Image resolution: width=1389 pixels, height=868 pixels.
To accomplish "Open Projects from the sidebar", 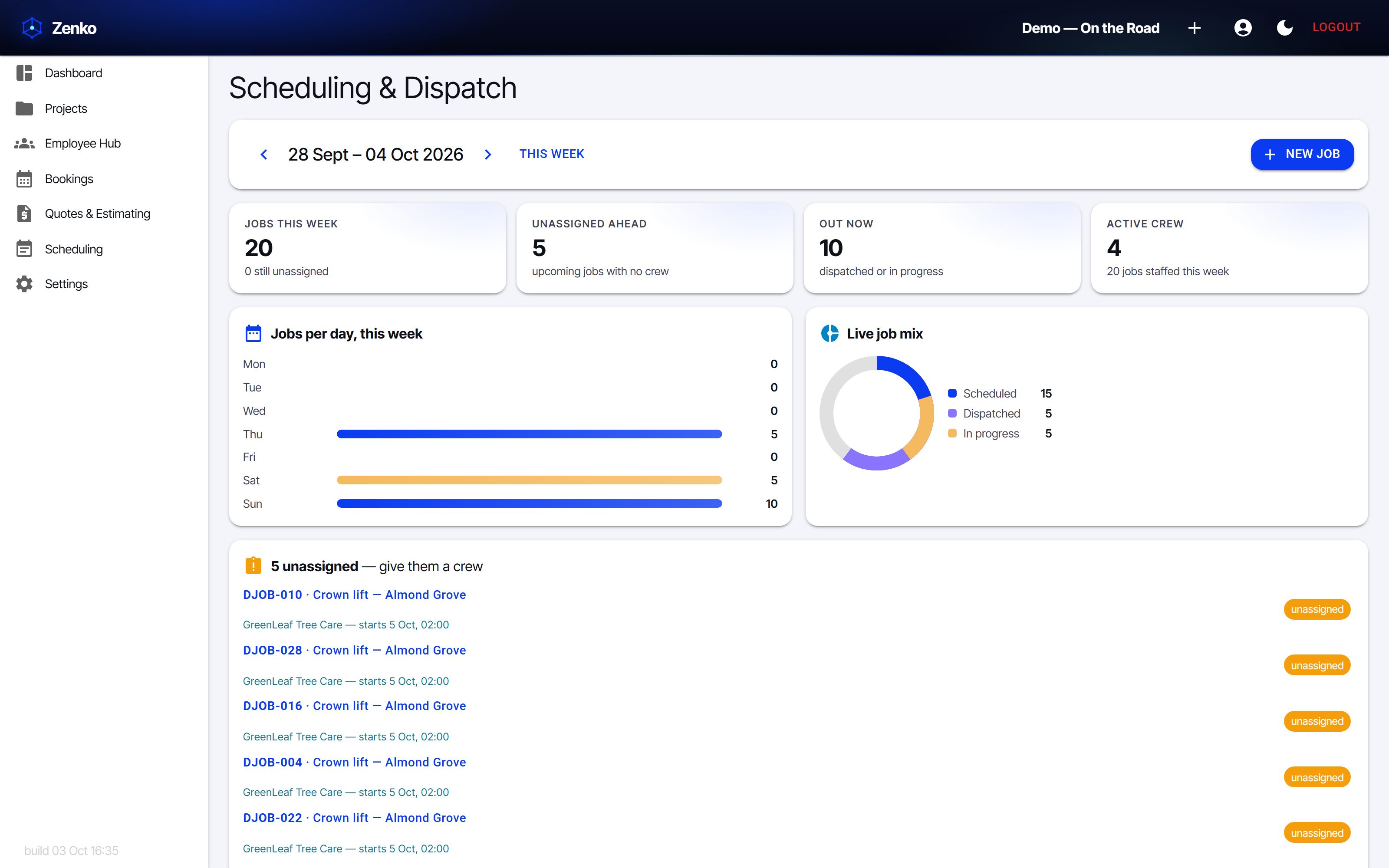I will pos(105,108).
